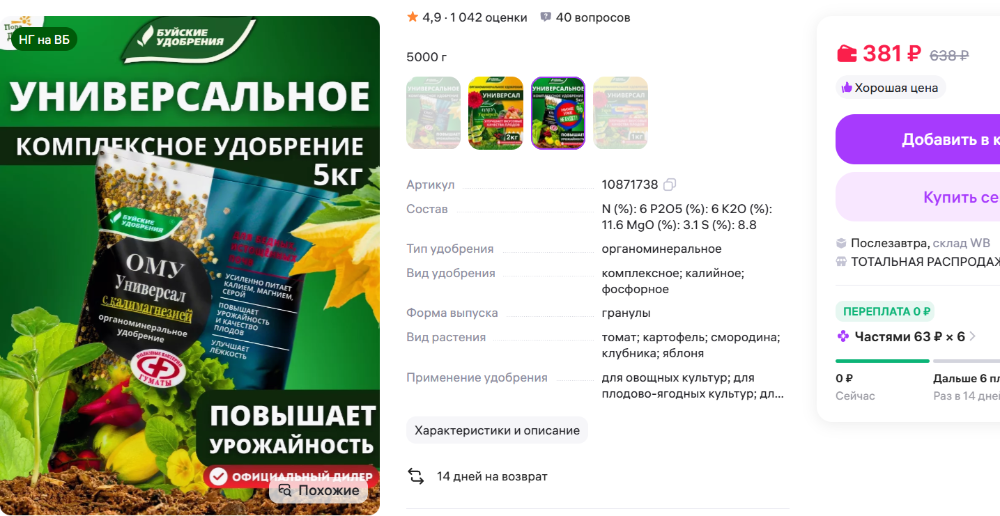Select the first faded 5kg variant thumbnail
Image resolution: width=1000 pixels, height=516 pixels.
[433, 113]
